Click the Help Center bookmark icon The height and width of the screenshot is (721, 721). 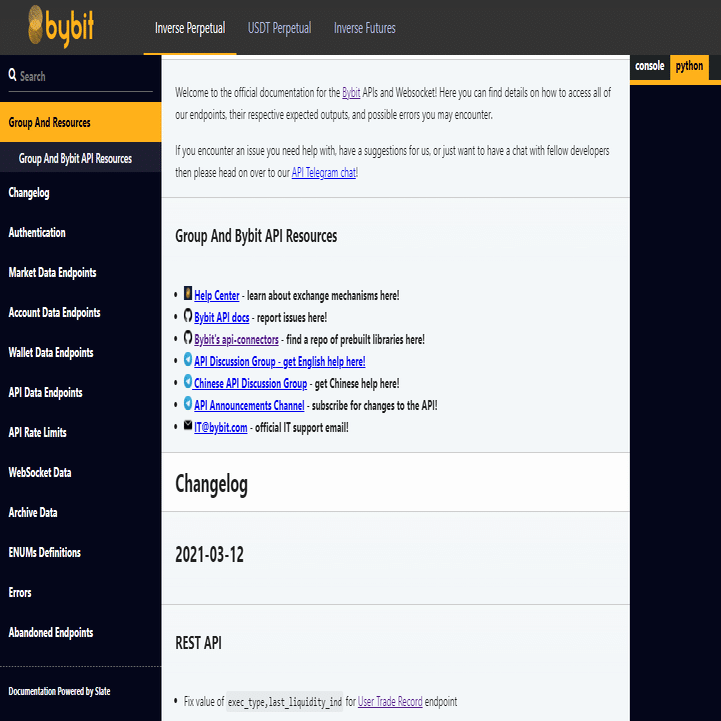(x=188, y=293)
